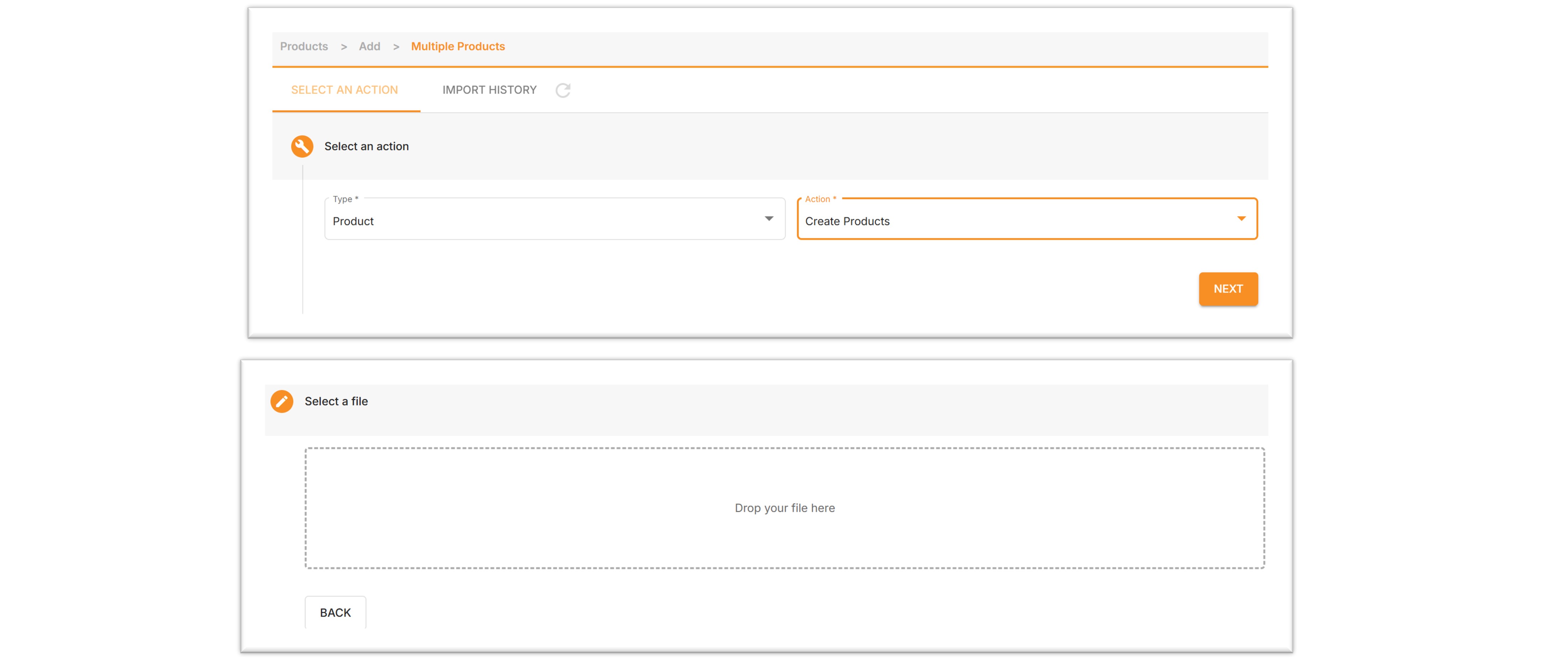Go to Add breadcrumb
Screen dimensions: 1568x669
369,46
